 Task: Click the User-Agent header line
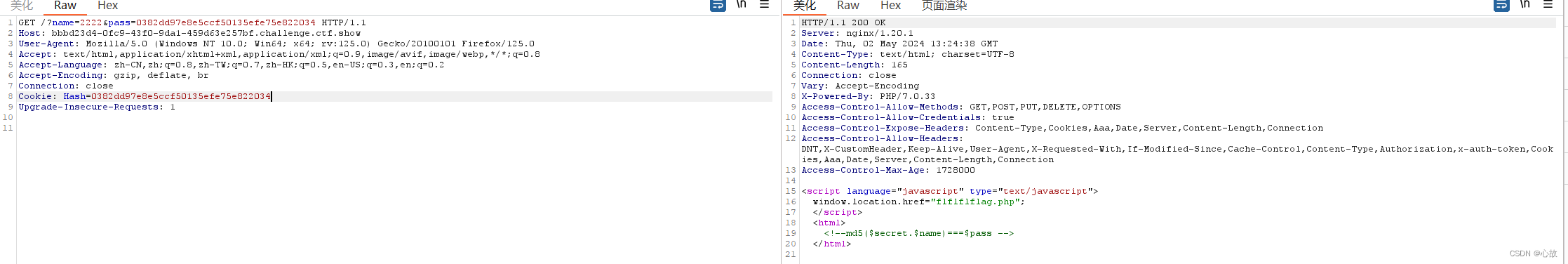click(x=276, y=44)
